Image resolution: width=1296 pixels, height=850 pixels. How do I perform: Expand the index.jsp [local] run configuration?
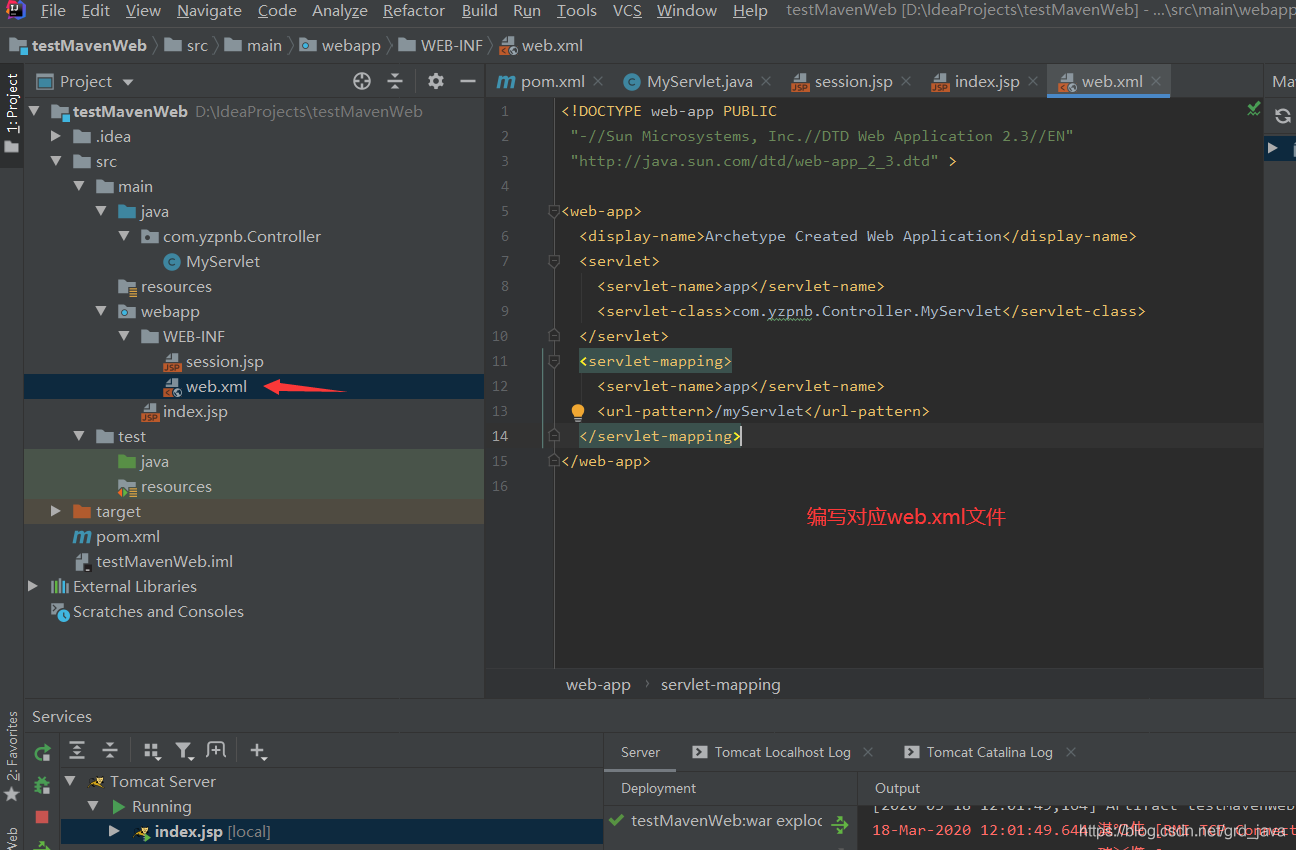click(115, 831)
